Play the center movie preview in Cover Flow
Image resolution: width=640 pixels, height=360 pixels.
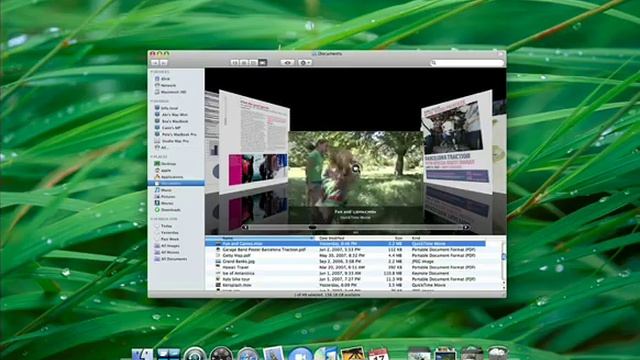[x=356, y=168]
